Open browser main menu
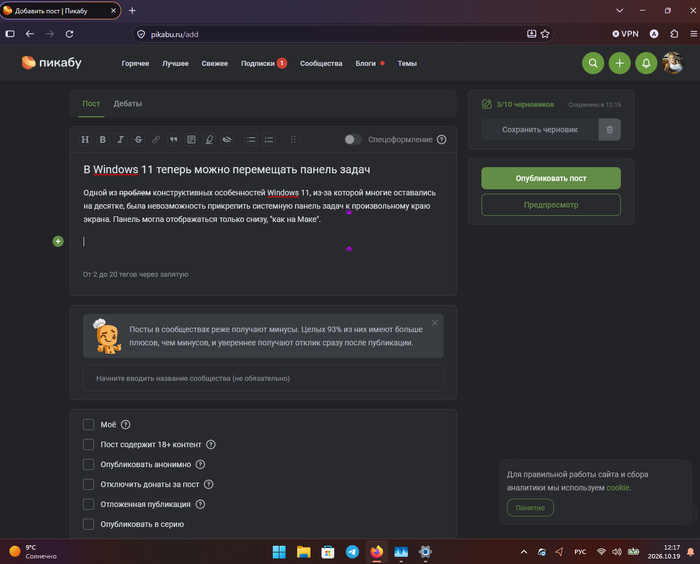700x564 pixels. (693, 34)
